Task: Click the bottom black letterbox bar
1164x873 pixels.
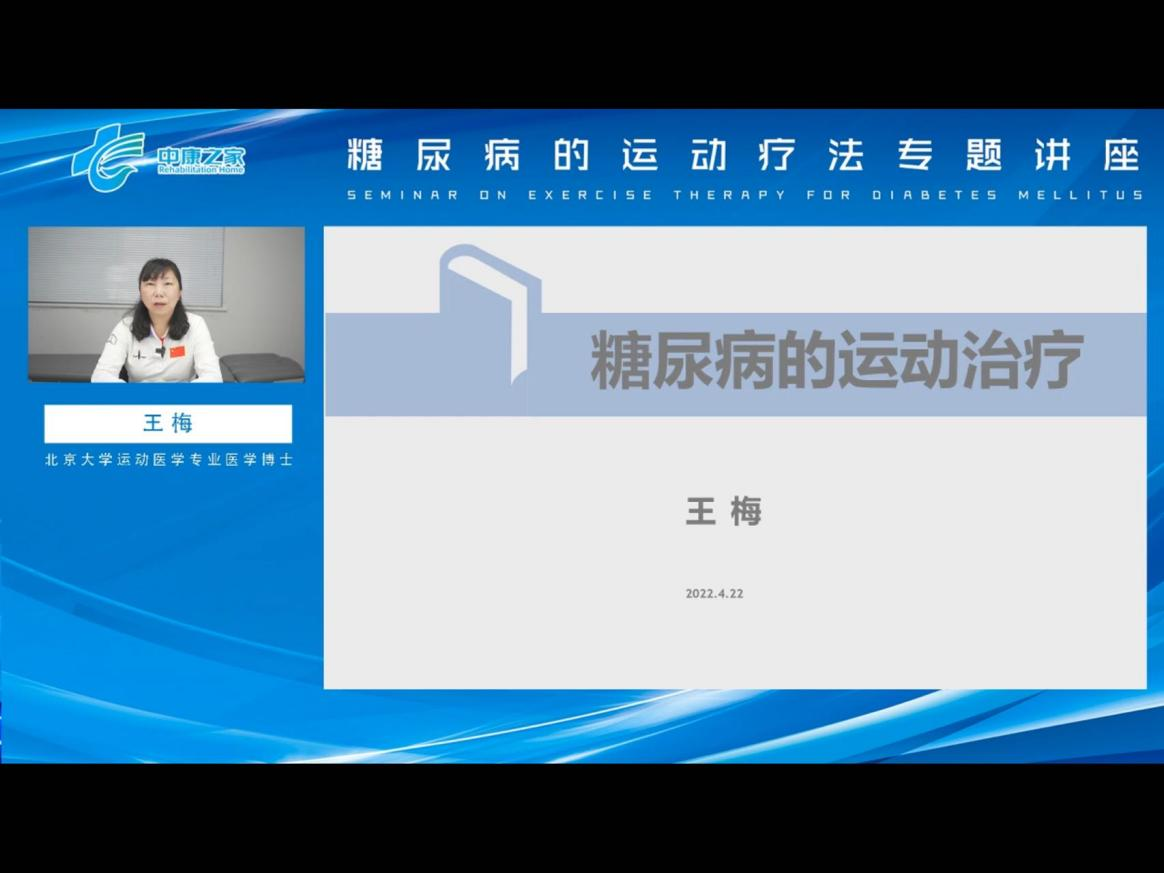Action: pos(582,818)
